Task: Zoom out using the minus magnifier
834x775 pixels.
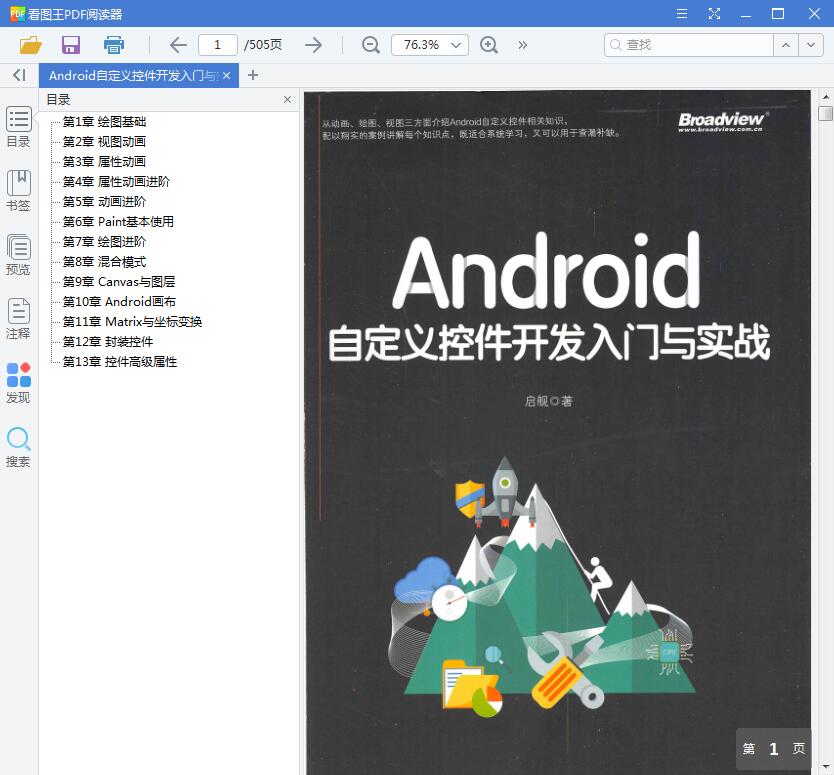Action: 371,45
